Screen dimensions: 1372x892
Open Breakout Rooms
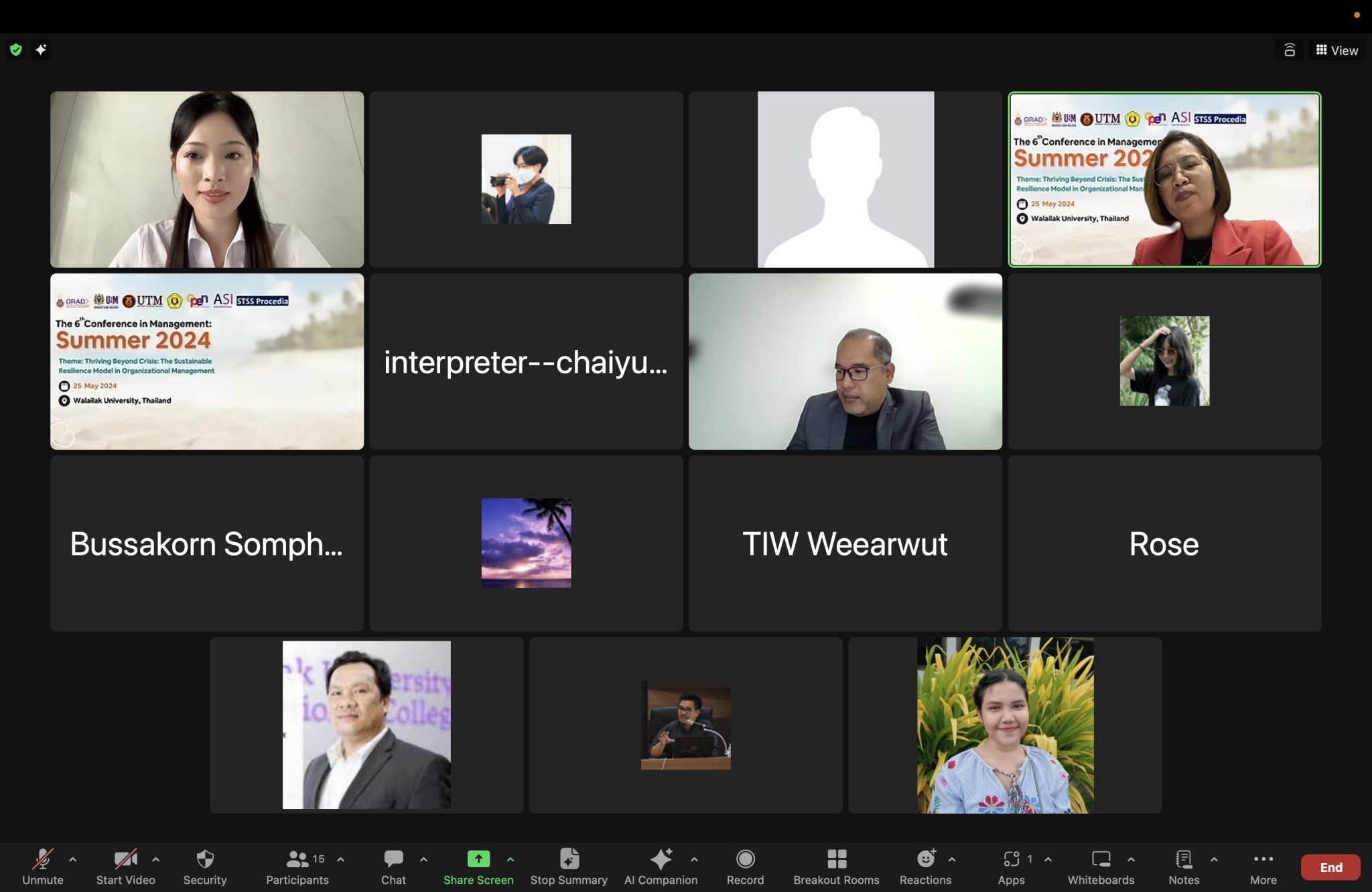[x=836, y=859]
